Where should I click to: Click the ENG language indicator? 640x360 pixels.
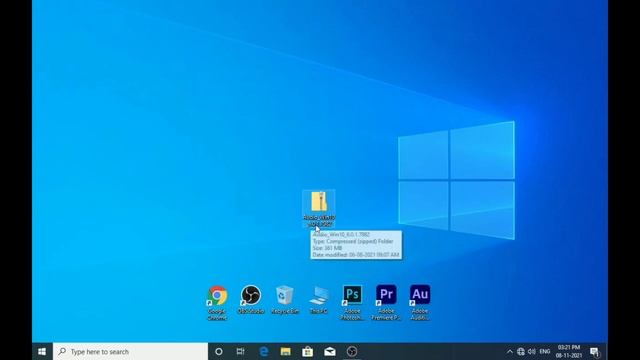coord(545,351)
